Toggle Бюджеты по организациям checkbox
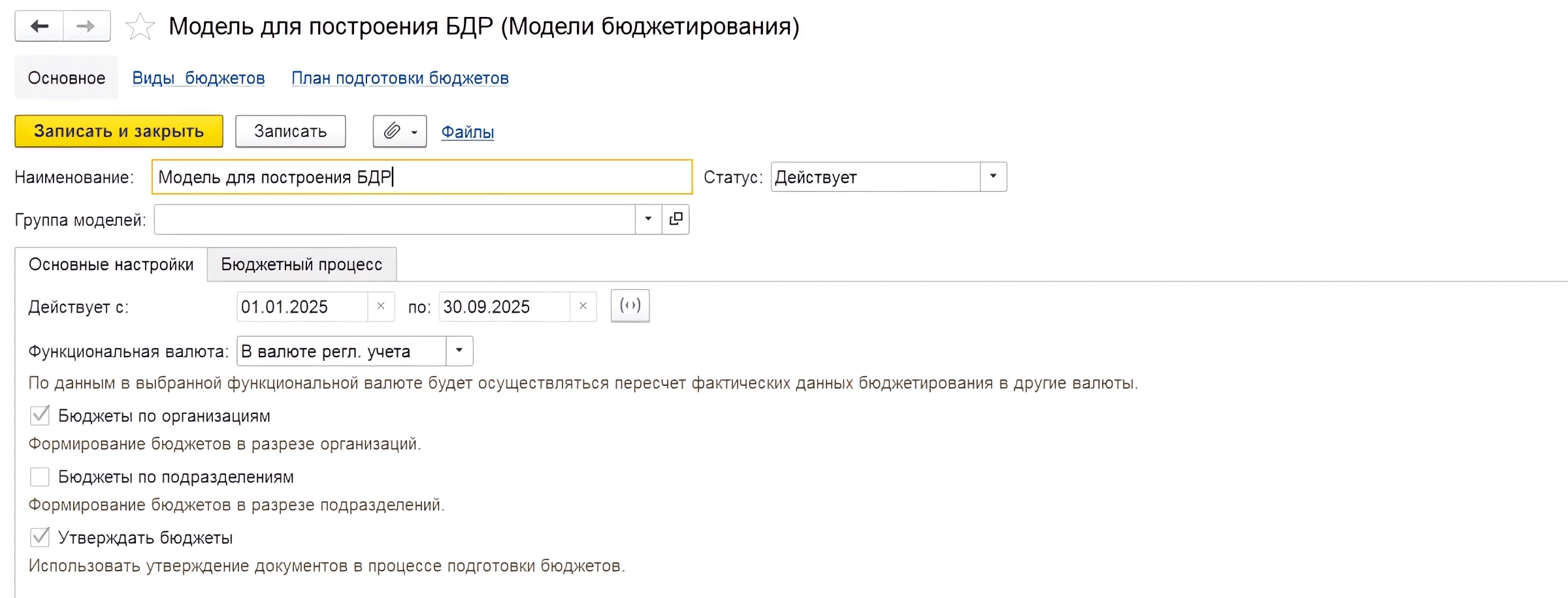This screenshot has width=1568, height=598. pos(40,416)
